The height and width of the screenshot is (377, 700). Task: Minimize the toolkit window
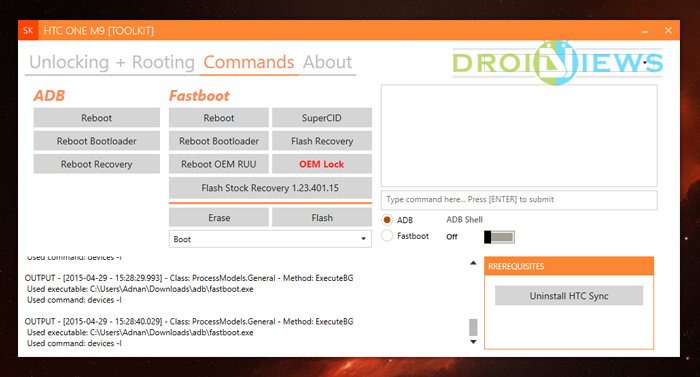tap(645, 30)
